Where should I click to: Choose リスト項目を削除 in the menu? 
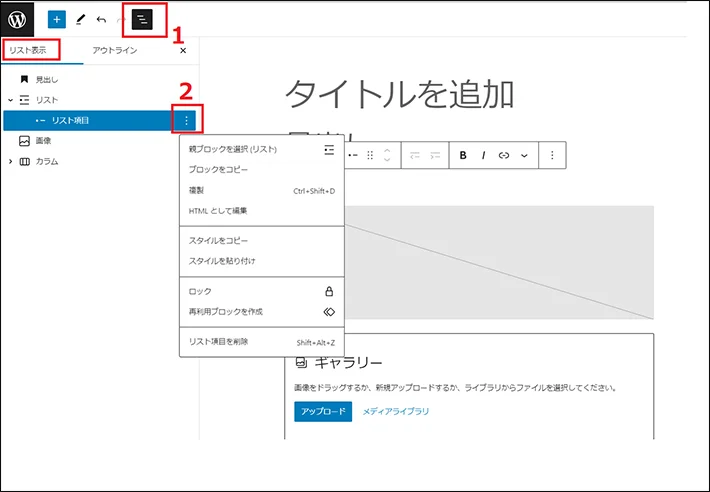coord(219,342)
